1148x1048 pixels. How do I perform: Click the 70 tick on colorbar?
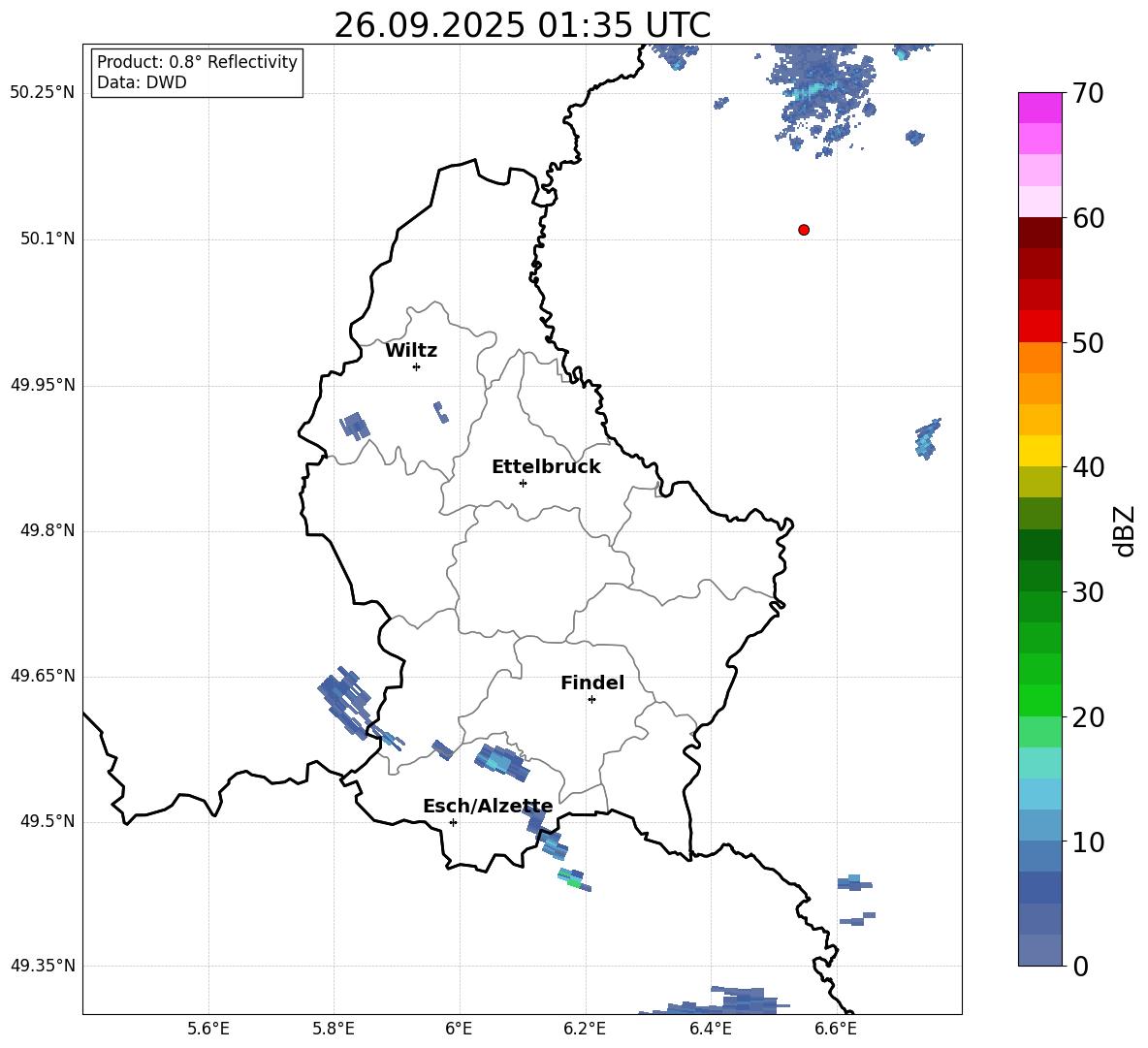point(1088,93)
